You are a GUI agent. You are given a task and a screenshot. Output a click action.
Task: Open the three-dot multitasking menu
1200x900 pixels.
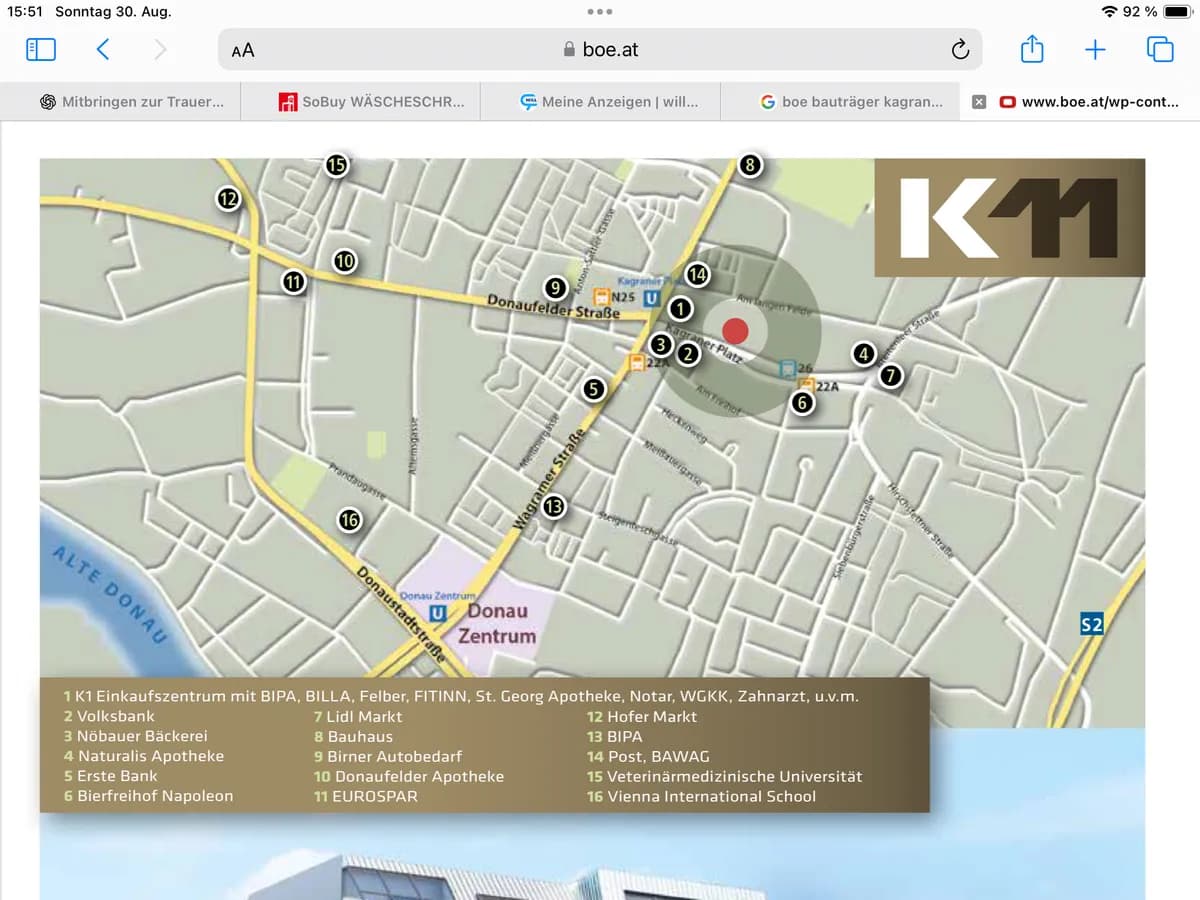[x=600, y=12]
